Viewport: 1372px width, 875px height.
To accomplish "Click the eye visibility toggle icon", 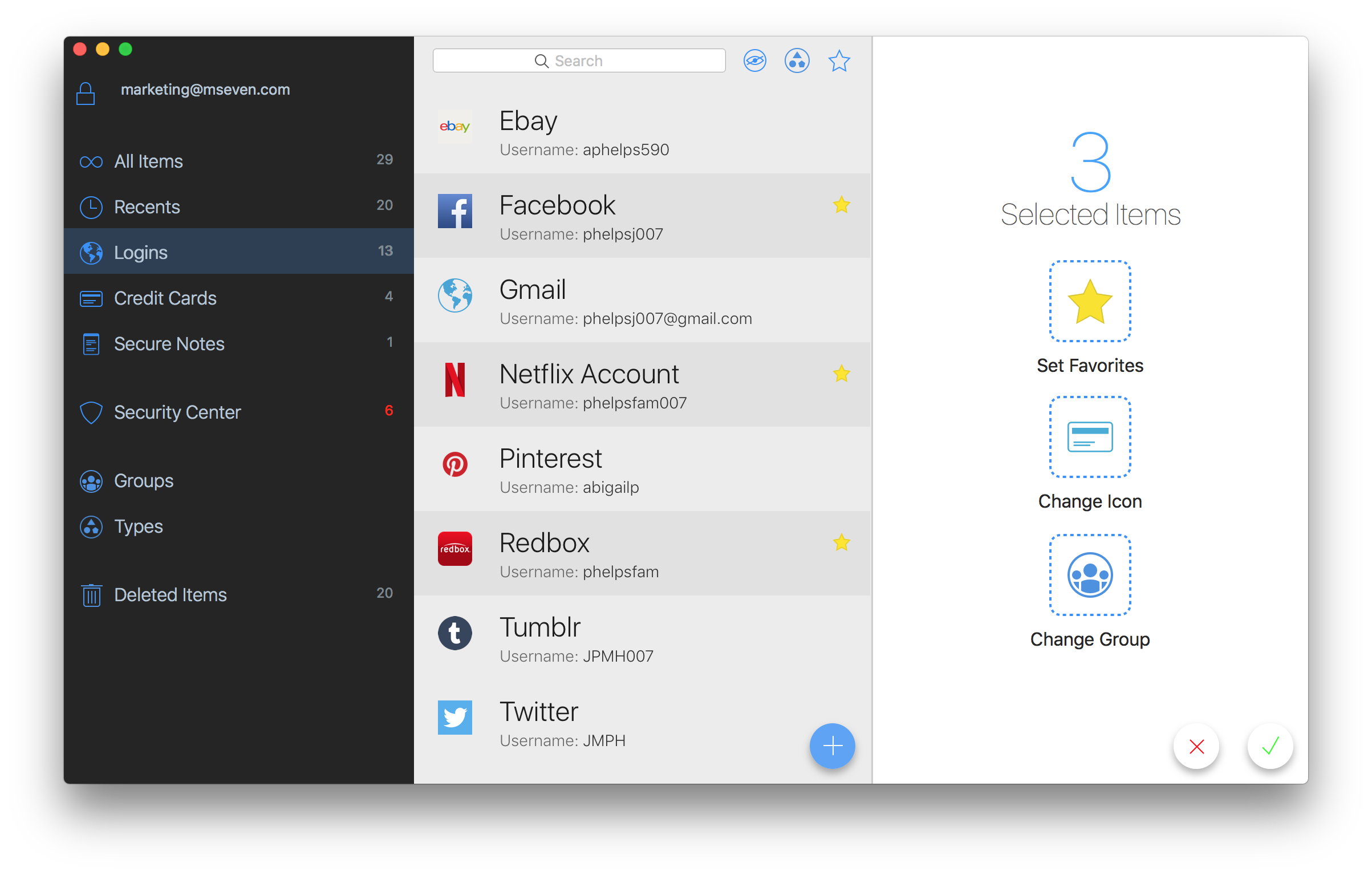I will [755, 62].
